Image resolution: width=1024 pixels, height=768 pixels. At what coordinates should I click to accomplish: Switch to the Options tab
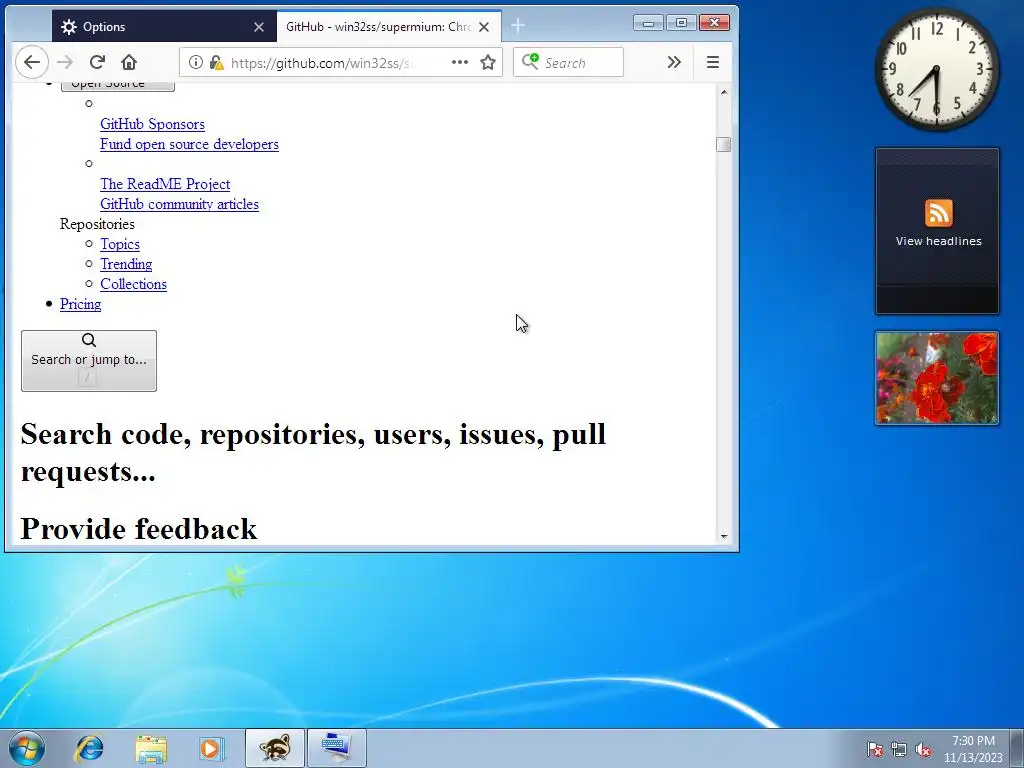164,27
